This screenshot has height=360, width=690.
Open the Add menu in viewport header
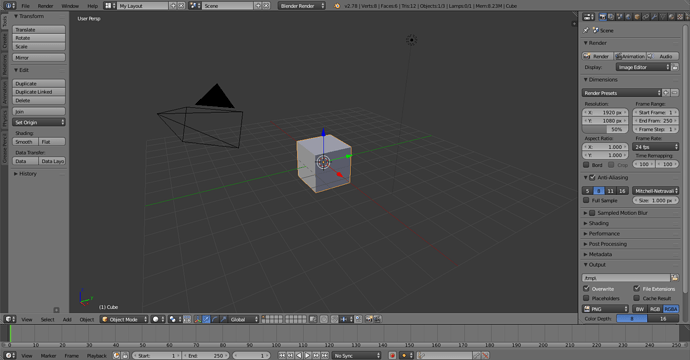(x=67, y=320)
